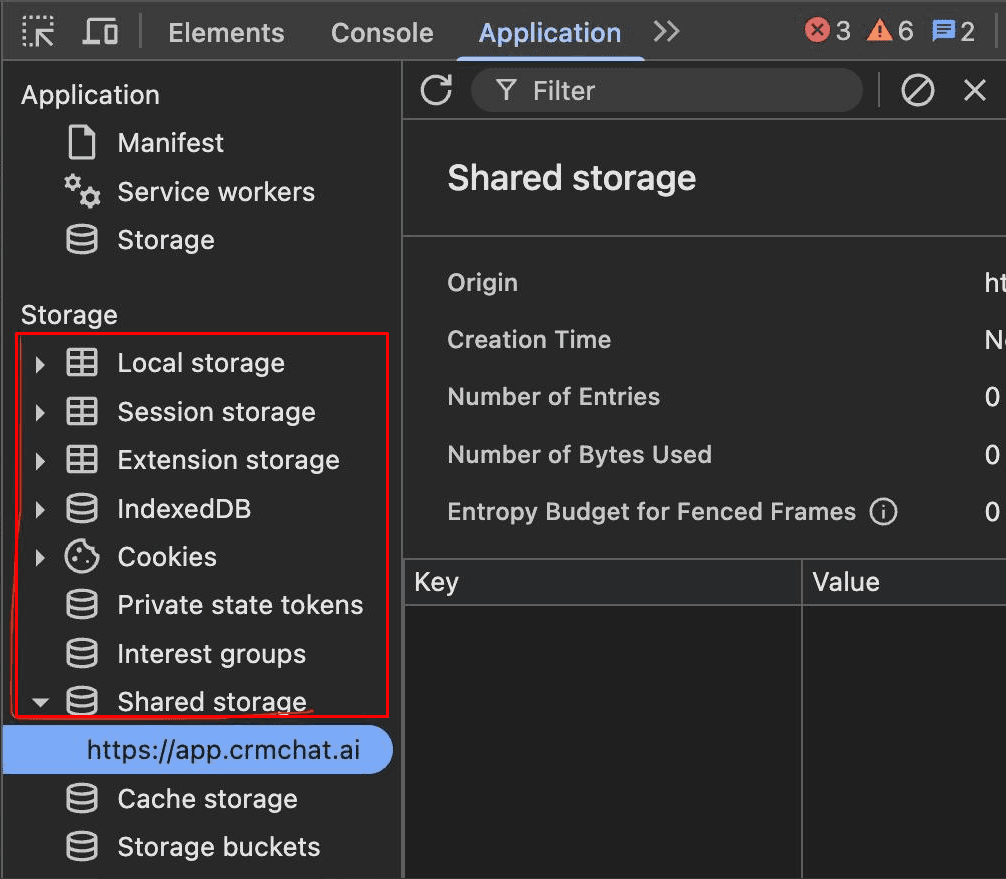Click the delete selected X icon
Screen dimensions: 1006x879
click(x=975, y=91)
